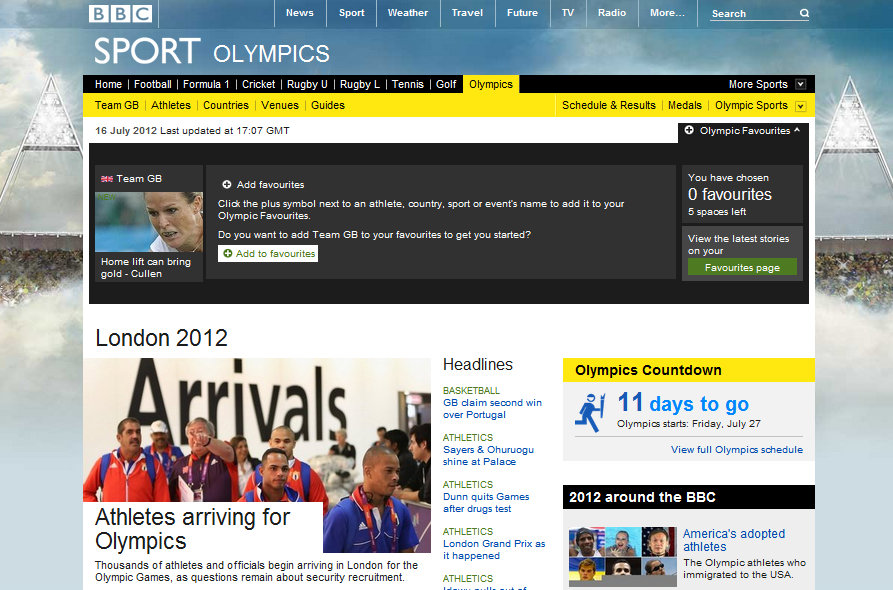Select the Golf tab
This screenshot has width=893, height=590.
(446, 84)
